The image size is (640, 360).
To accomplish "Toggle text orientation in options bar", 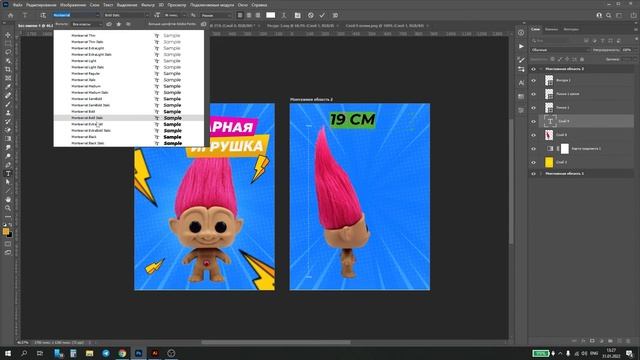I will click(43, 15).
